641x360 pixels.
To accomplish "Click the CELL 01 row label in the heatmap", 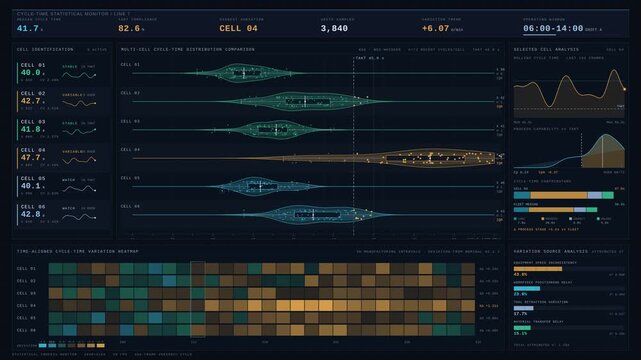I will [26, 268].
